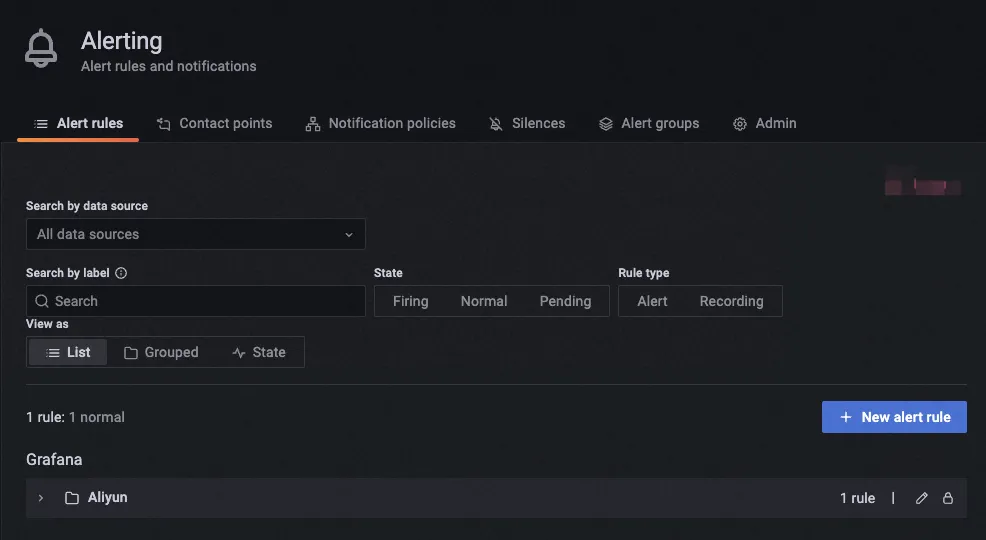
Task: Filter rules by Normal state
Action: pyautogui.click(x=484, y=301)
